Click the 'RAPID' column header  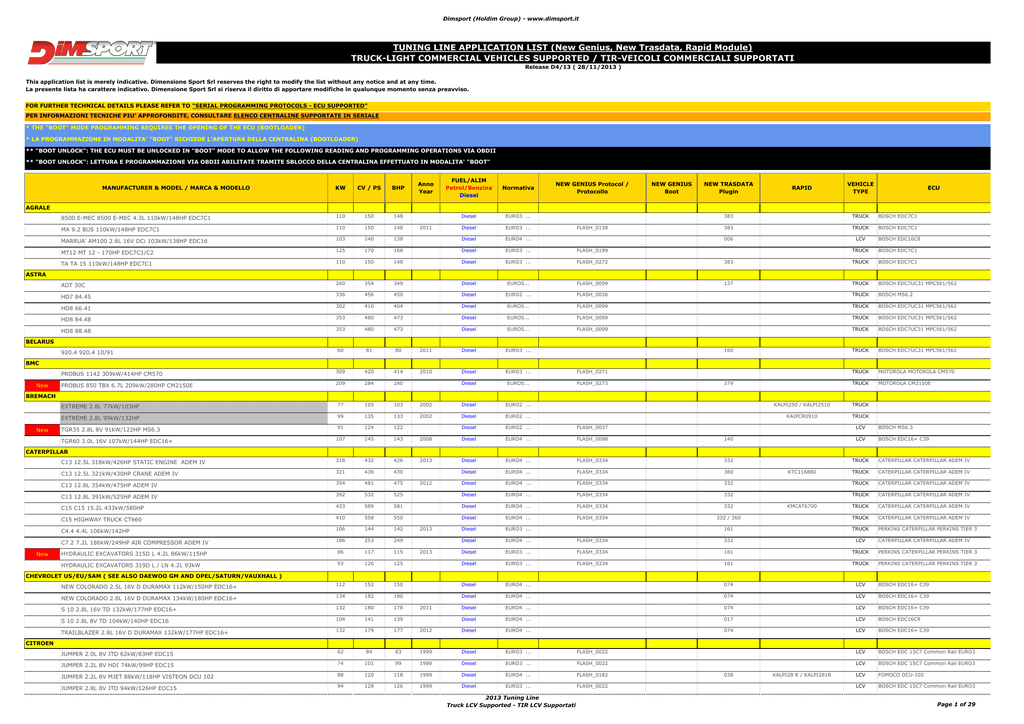coord(801,188)
